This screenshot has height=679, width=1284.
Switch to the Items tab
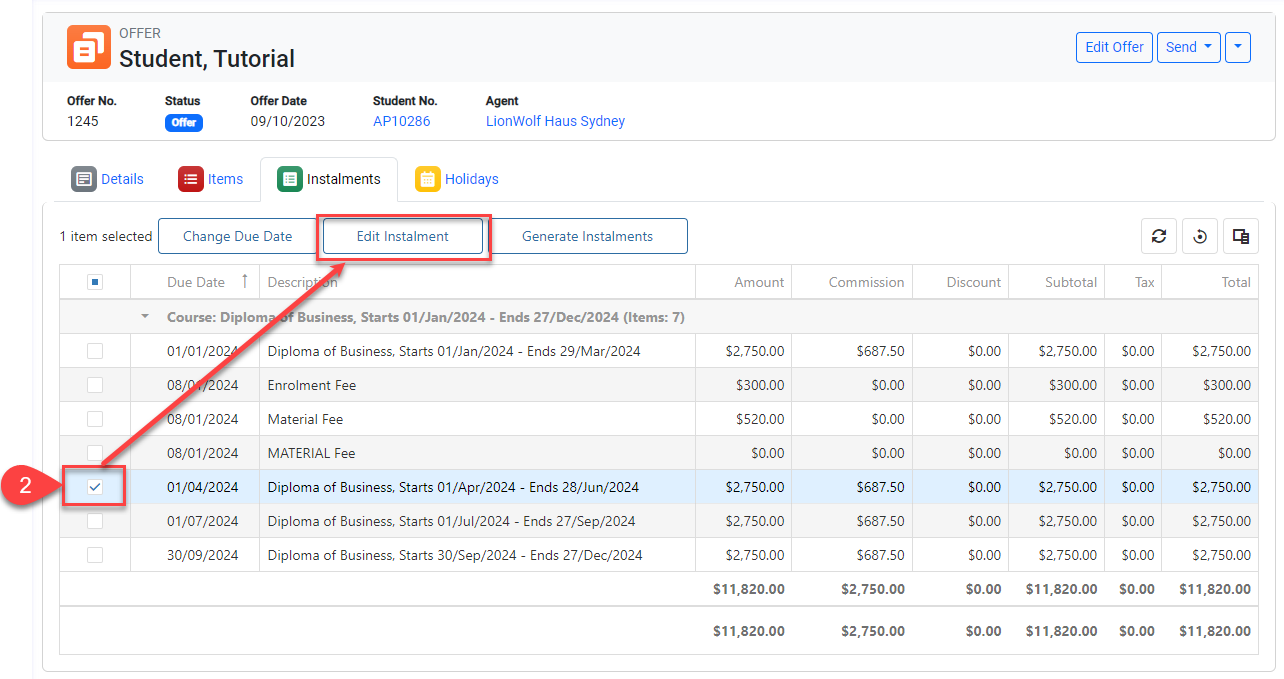[225, 179]
